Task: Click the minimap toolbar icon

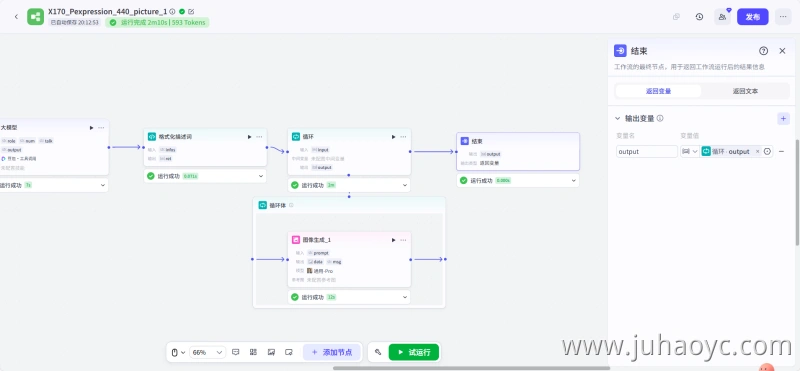Action: coord(271,352)
